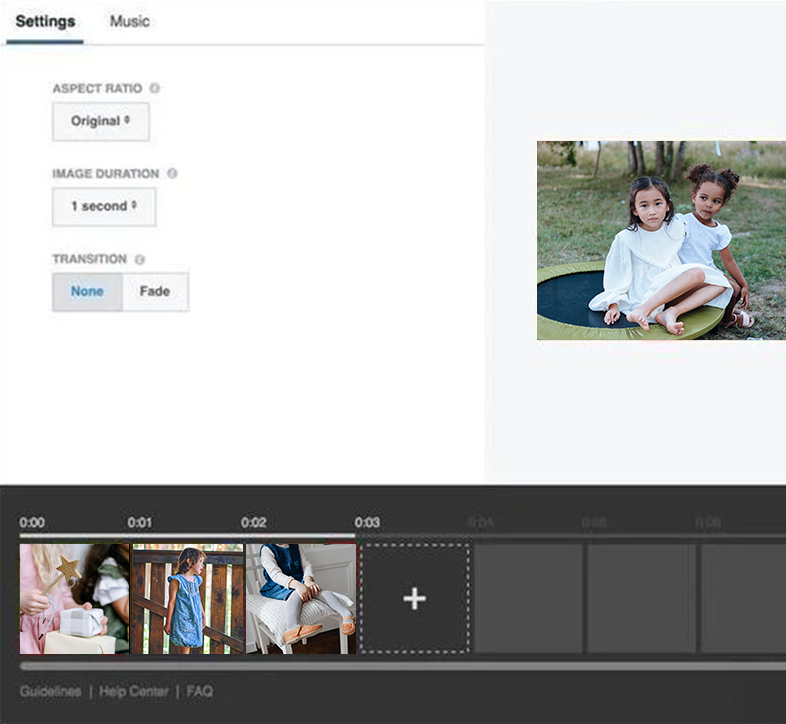786x724 pixels.
Task: Click the 0:01 timeline marker
Action: (139, 522)
